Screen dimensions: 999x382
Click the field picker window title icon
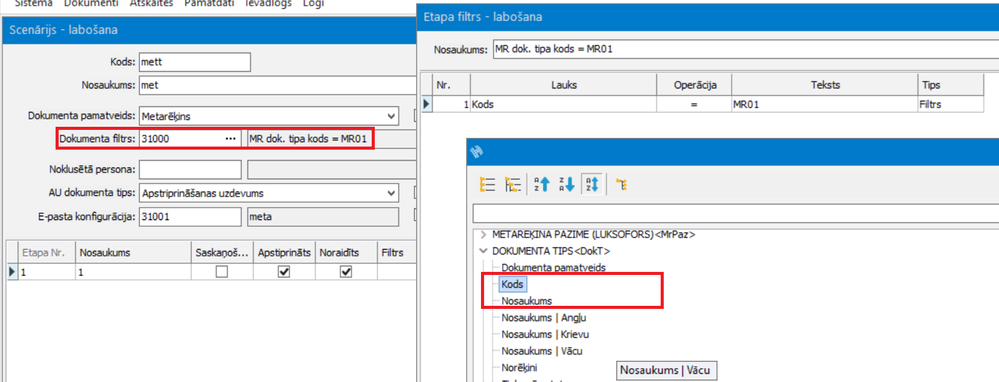click(x=477, y=152)
